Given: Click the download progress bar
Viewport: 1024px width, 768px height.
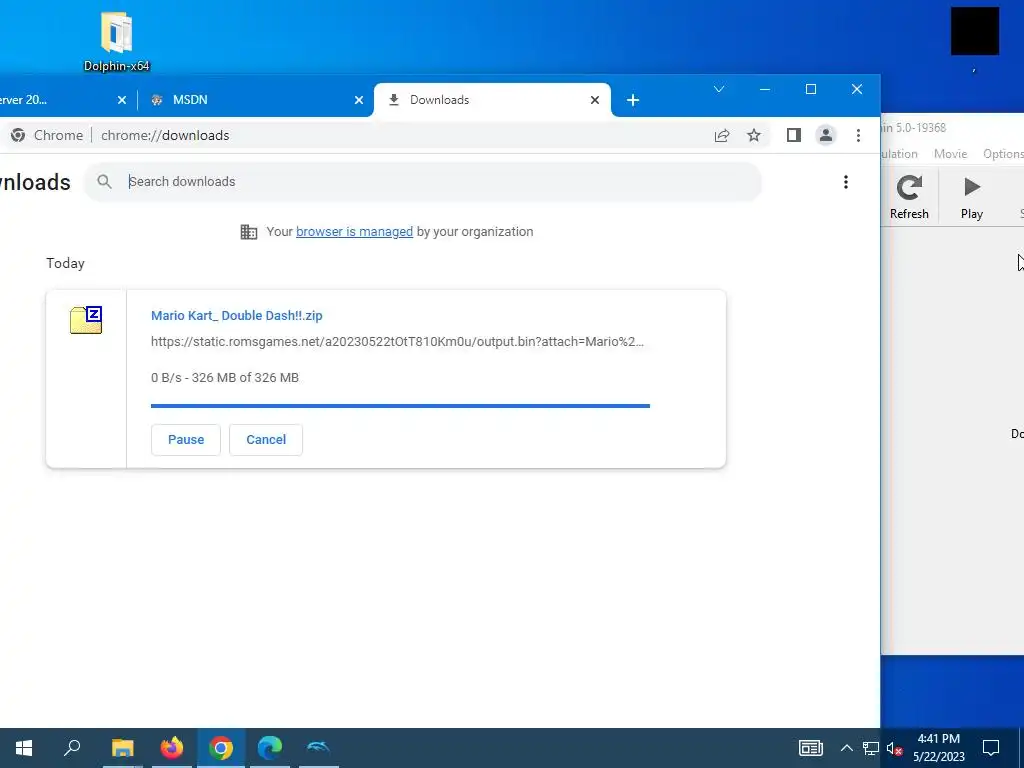Looking at the screenshot, I should point(400,406).
